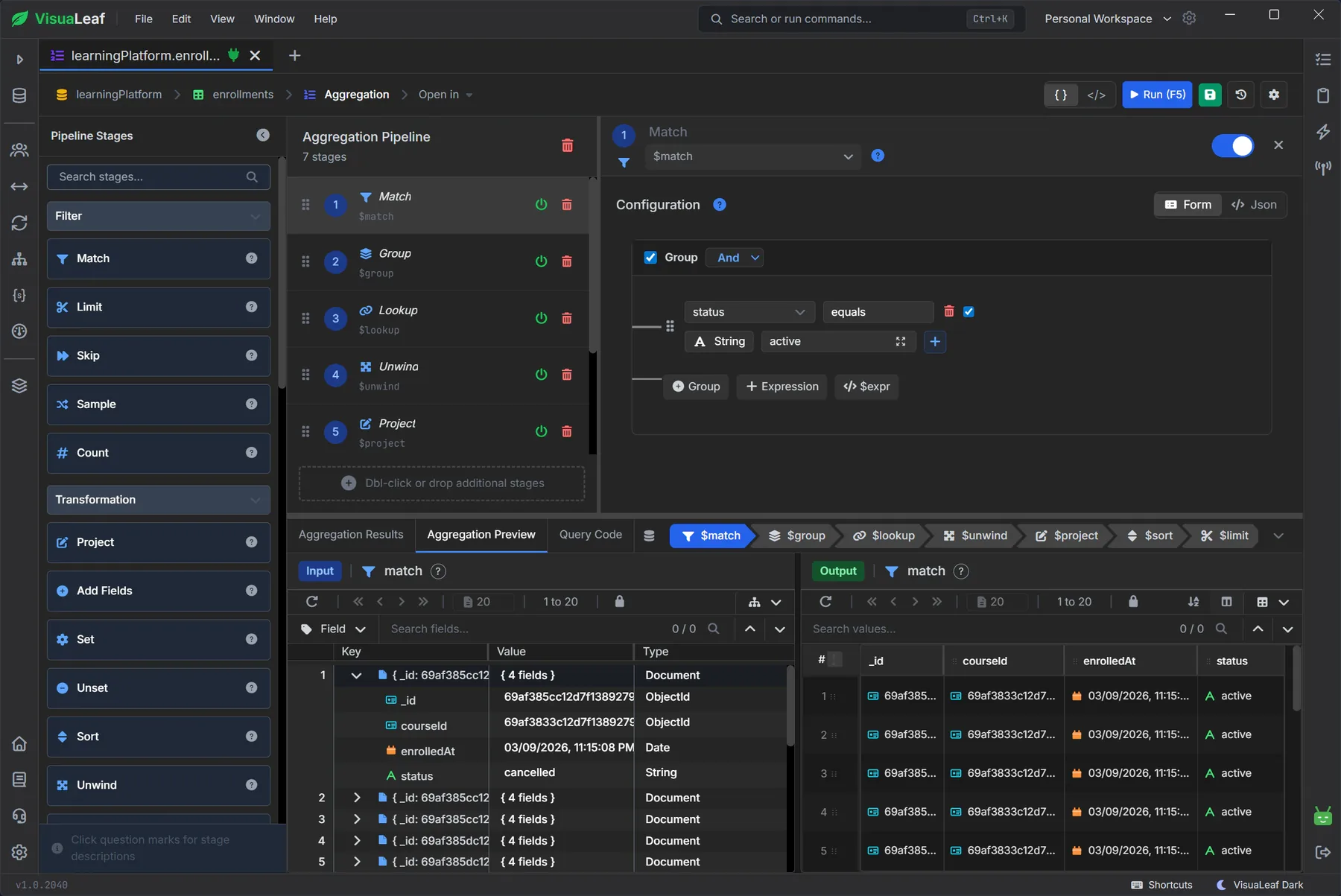Open aggregation settings gear icon
Viewport: 1341px width, 896px height.
pyautogui.click(x=1274, y=95)
